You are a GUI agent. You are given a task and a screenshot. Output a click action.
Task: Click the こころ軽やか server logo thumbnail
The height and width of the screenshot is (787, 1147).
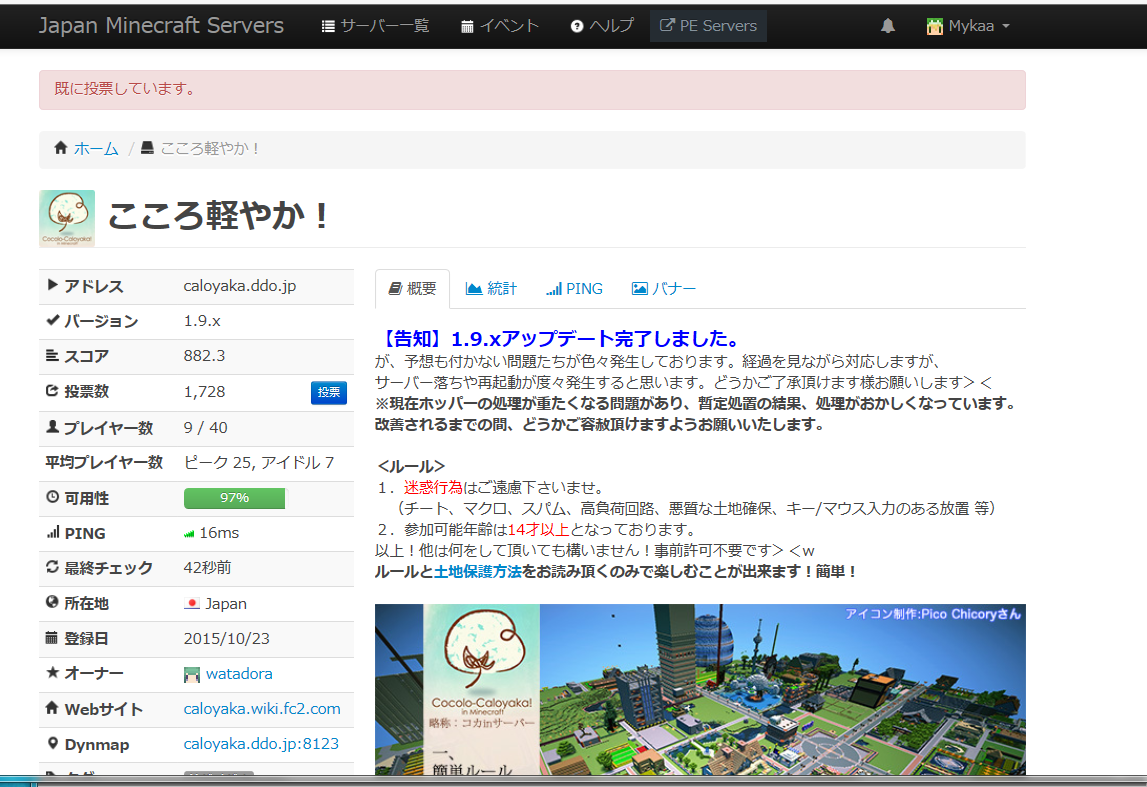(x=67, y=218)
